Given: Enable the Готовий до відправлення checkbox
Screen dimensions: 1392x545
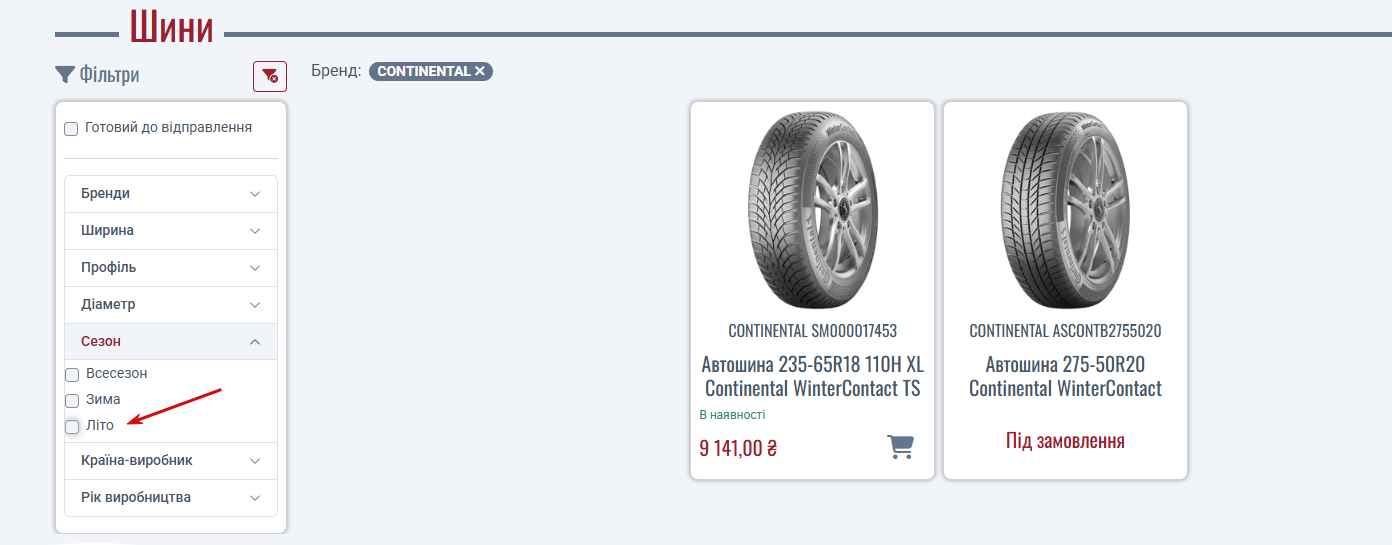Looking at the screenshot, I should (x=71, y=129).
